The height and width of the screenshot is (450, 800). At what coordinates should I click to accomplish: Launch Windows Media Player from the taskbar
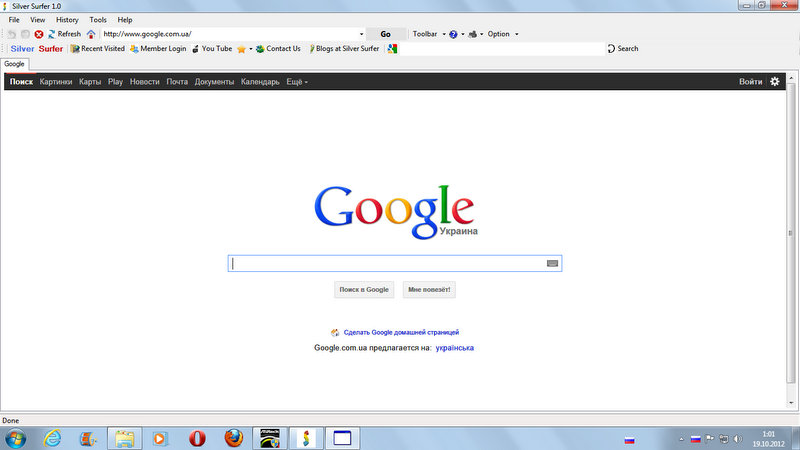point(160,439)
